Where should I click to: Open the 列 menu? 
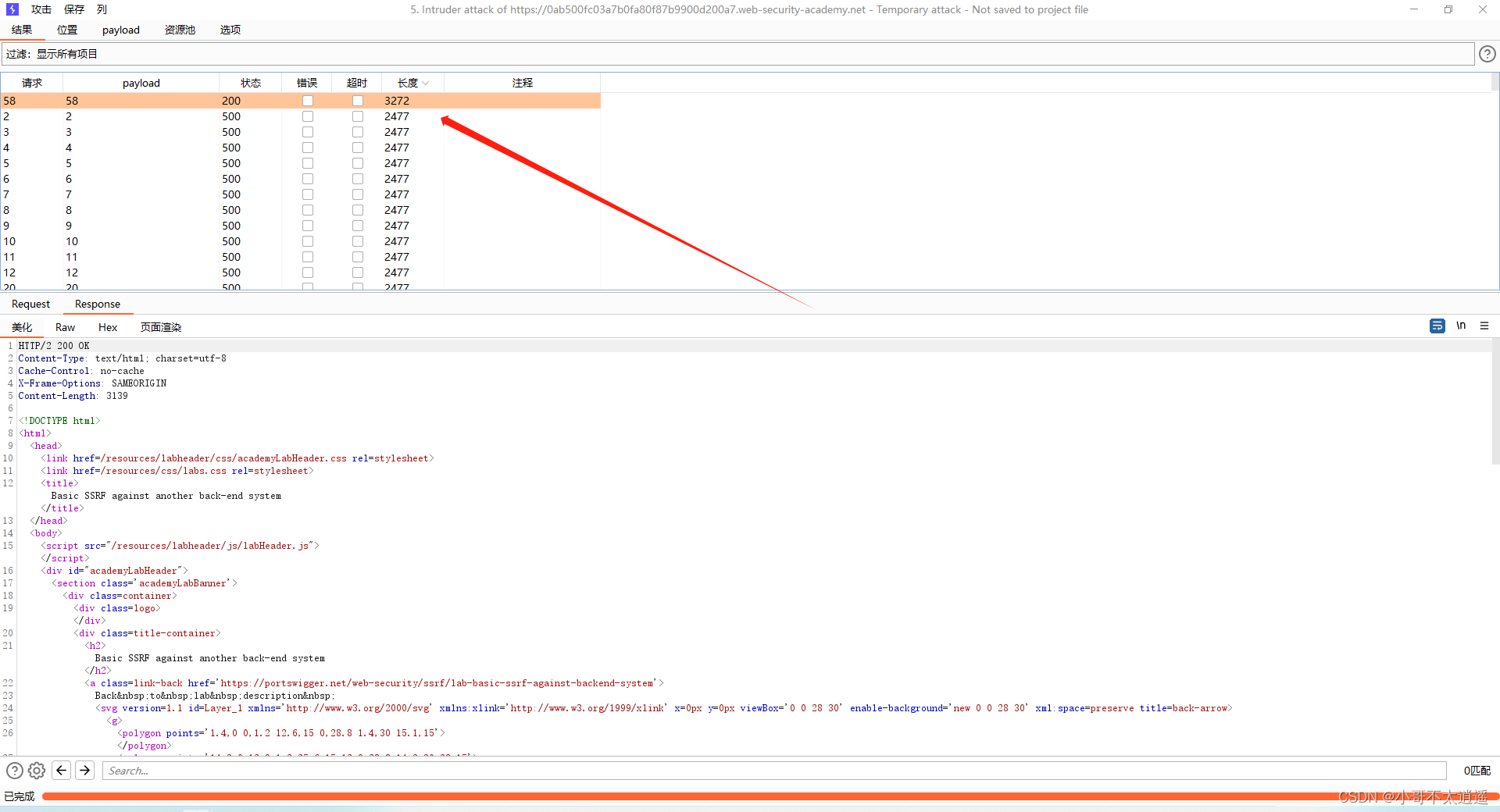(102, 9)
